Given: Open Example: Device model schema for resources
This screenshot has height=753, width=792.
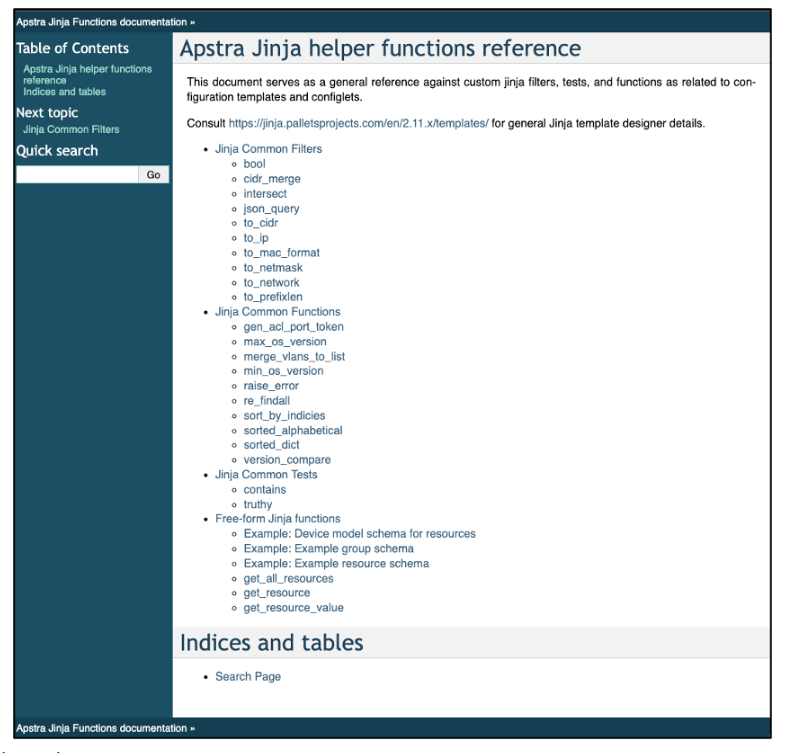Looking at the screenshot, I should (360, 534).
